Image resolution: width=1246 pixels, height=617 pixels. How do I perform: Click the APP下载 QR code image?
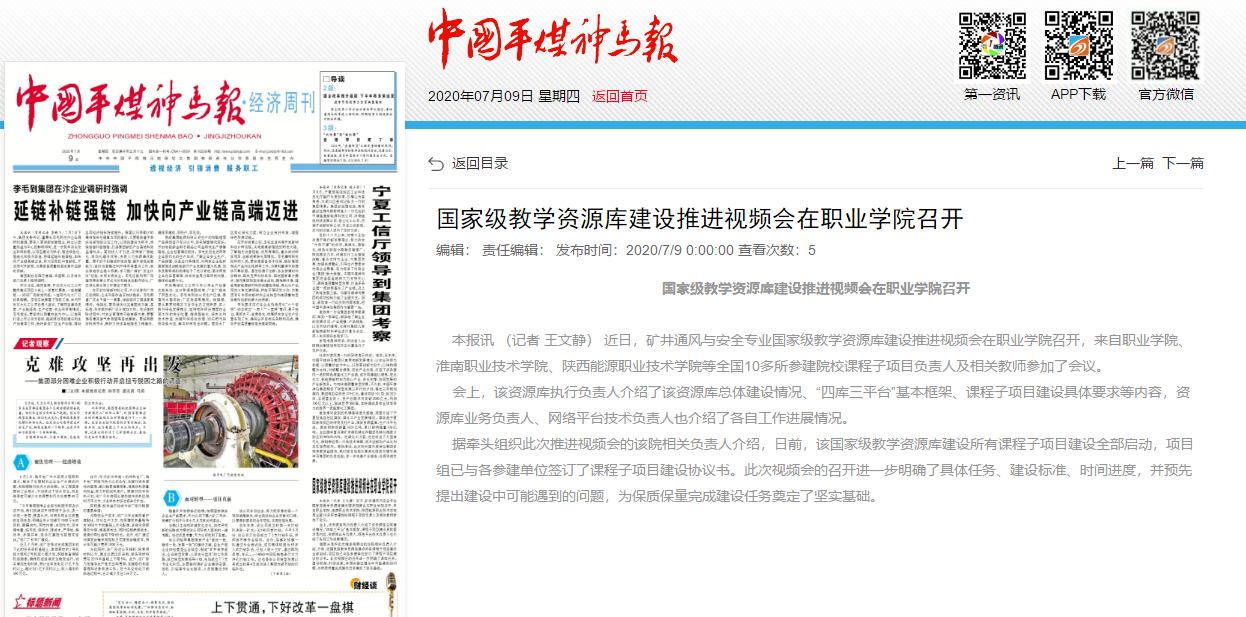tap(1078, 45)
